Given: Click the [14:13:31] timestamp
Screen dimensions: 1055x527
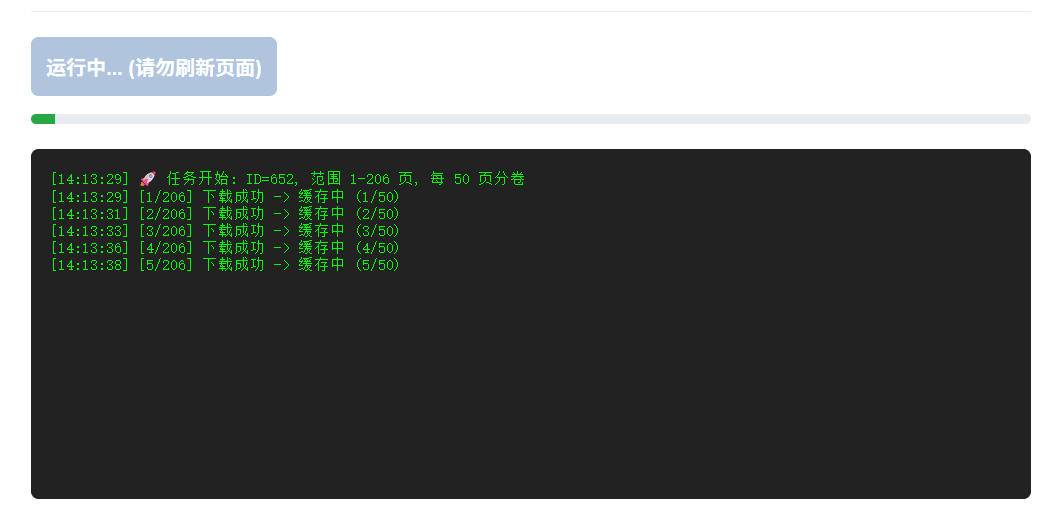Looking at the screenshot, I should click(x=90, y=214).
